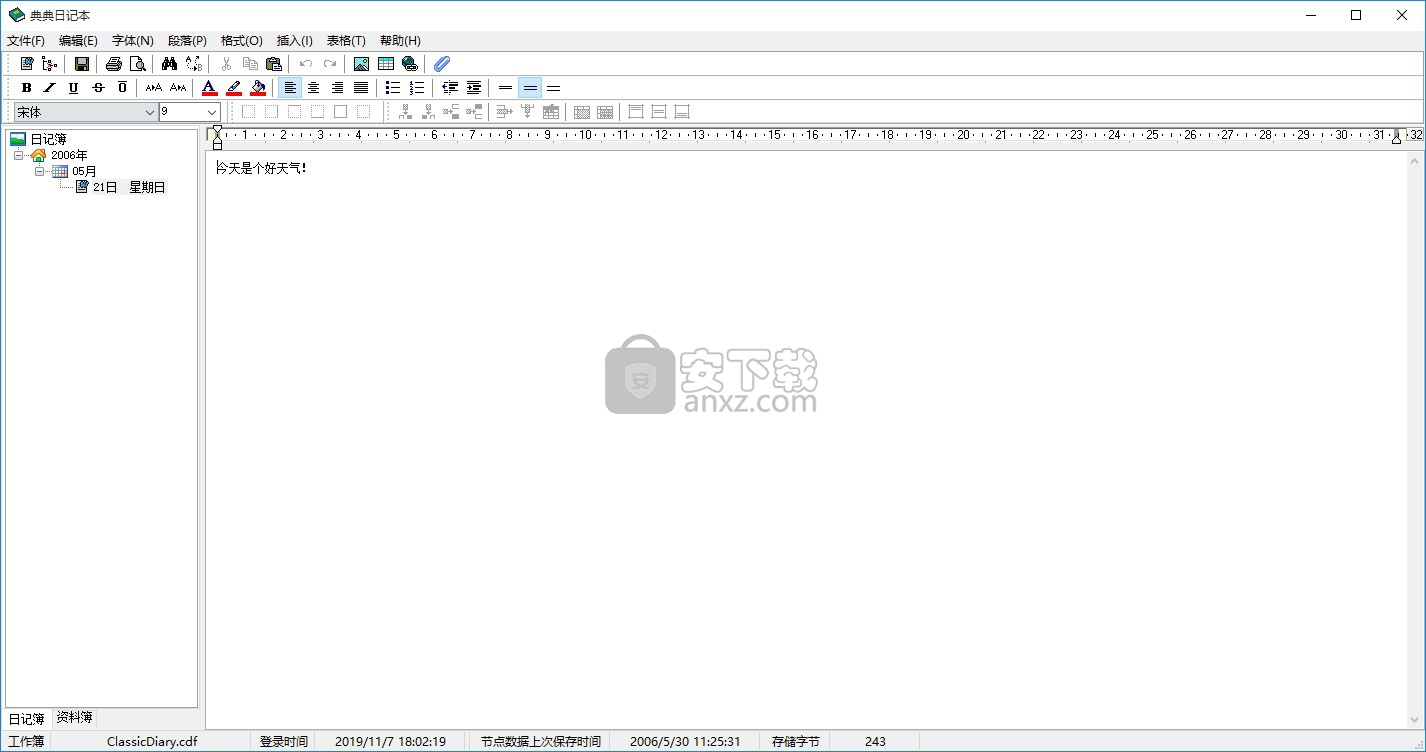
Task: Click the new diary entry icon
Action: (27, 64)
